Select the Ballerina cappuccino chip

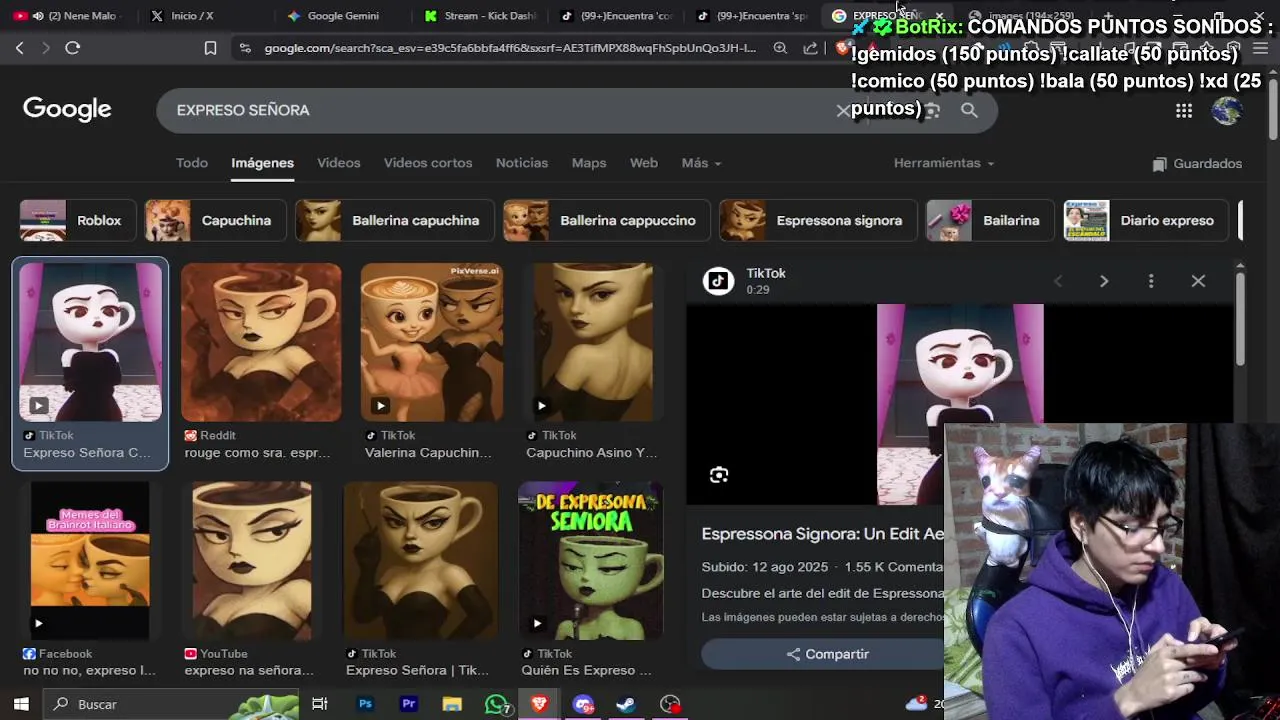pos(606,221)
